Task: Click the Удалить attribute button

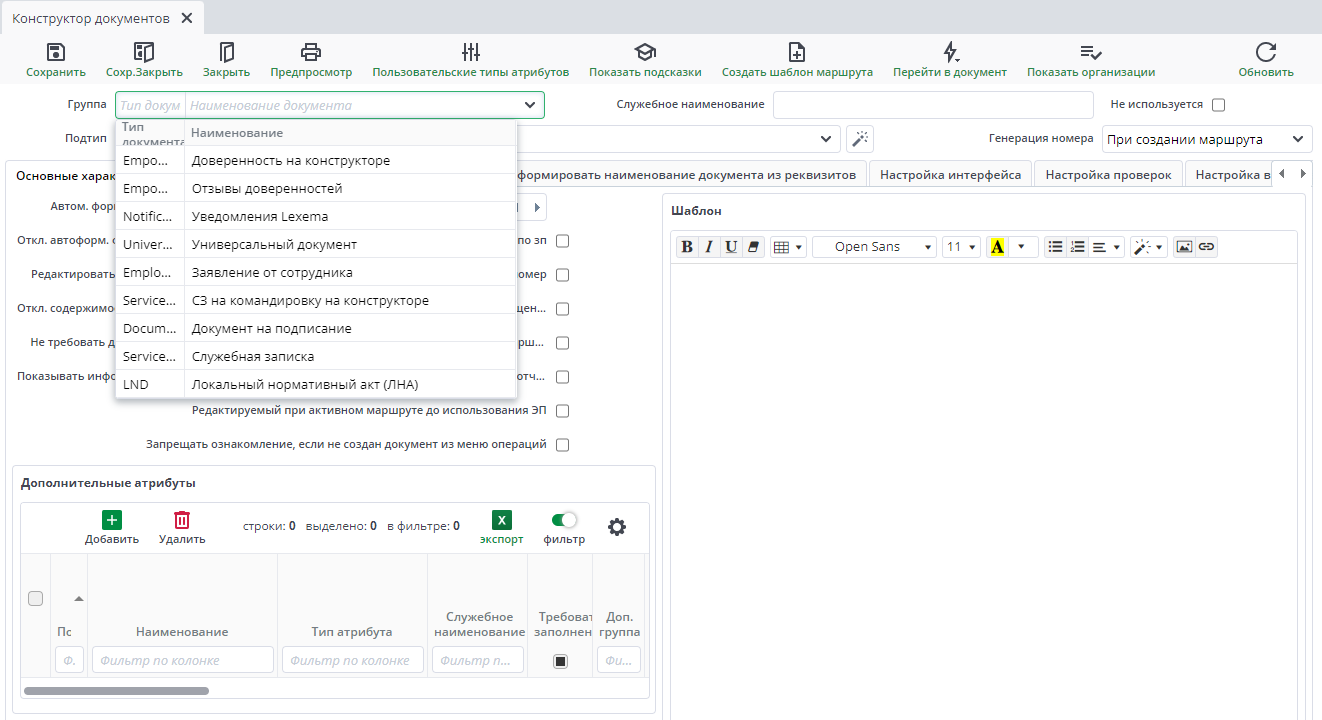Action: click(182, 528)
